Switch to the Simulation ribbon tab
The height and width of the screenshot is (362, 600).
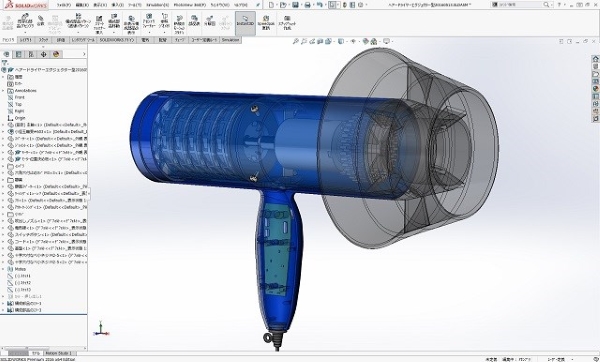[x=230, y=40]
